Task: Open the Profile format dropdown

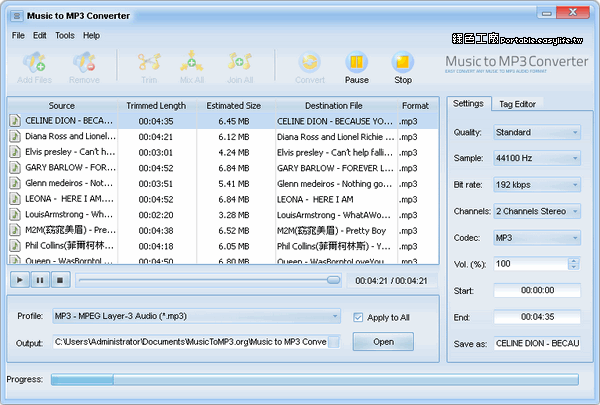Action: tap(197, 317)
